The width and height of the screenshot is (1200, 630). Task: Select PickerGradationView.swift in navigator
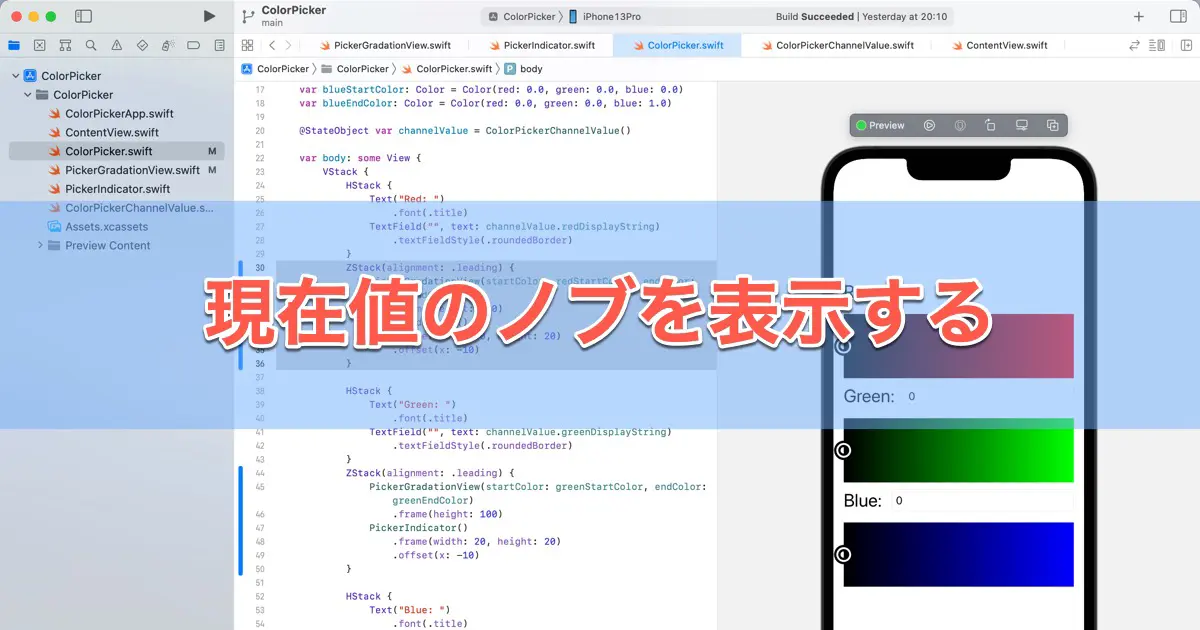tap(132, 170)
